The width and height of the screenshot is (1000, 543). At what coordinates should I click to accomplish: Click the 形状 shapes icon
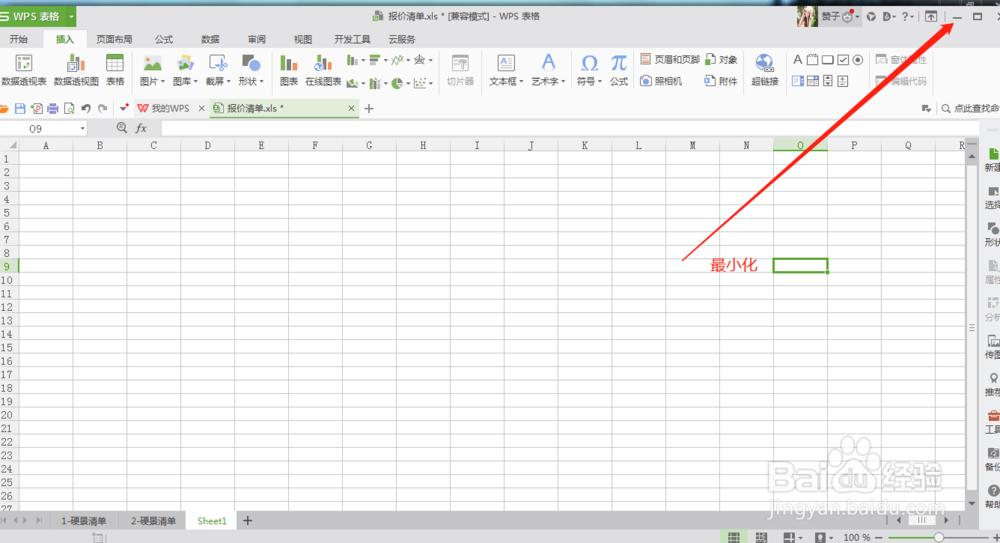tap(251, 64)
